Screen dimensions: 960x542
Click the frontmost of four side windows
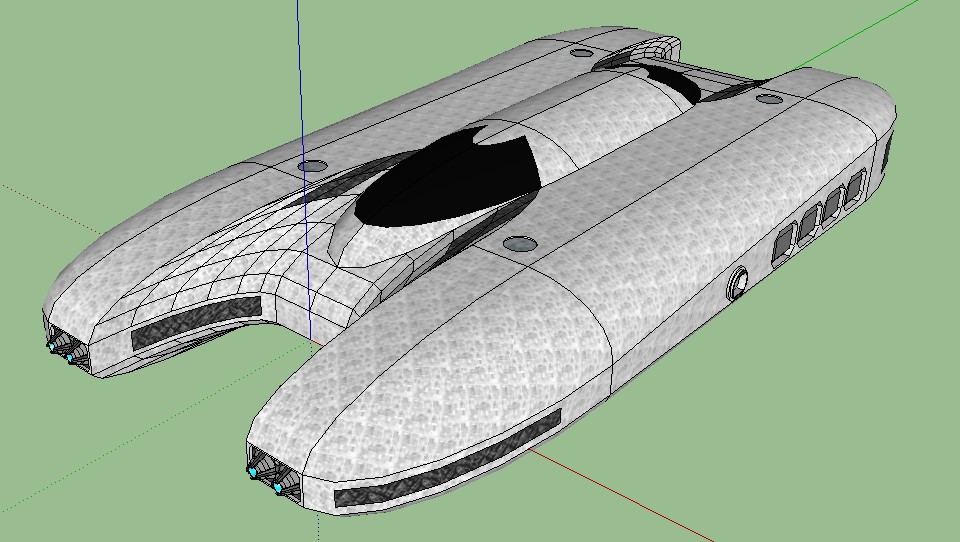[785, 241]
